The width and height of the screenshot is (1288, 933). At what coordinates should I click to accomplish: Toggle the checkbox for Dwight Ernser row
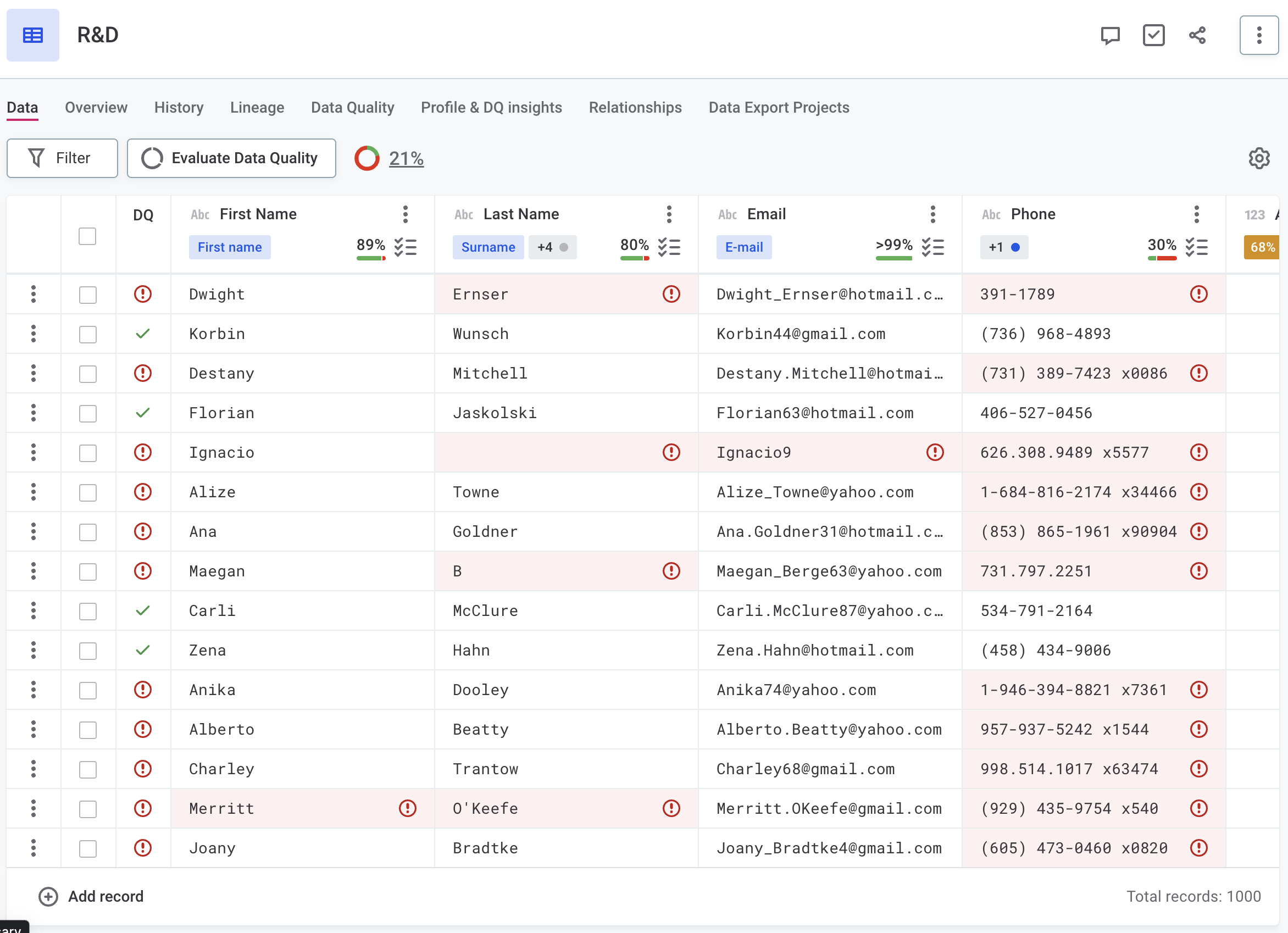(88, 294)
